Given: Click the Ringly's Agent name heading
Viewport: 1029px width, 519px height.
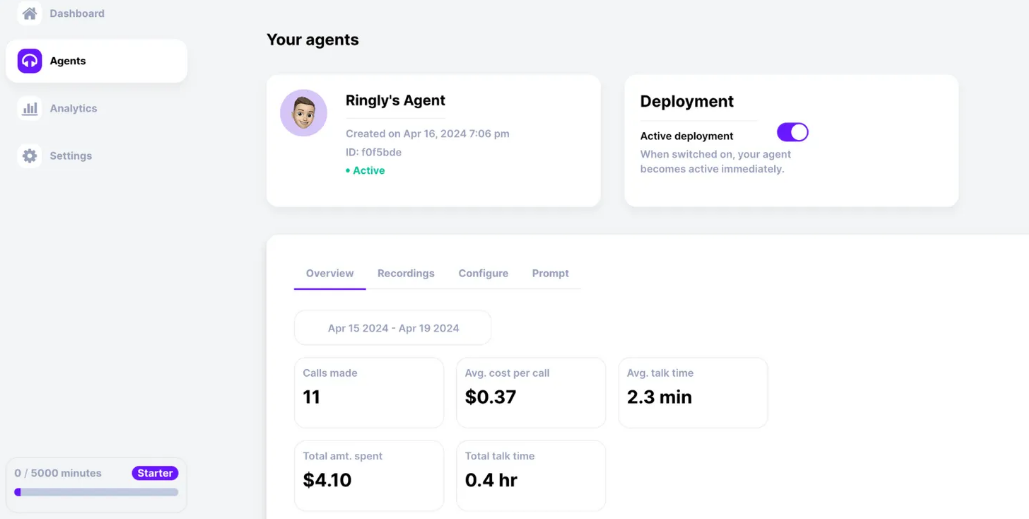Looking at the screenshot, I should [395, 100].
